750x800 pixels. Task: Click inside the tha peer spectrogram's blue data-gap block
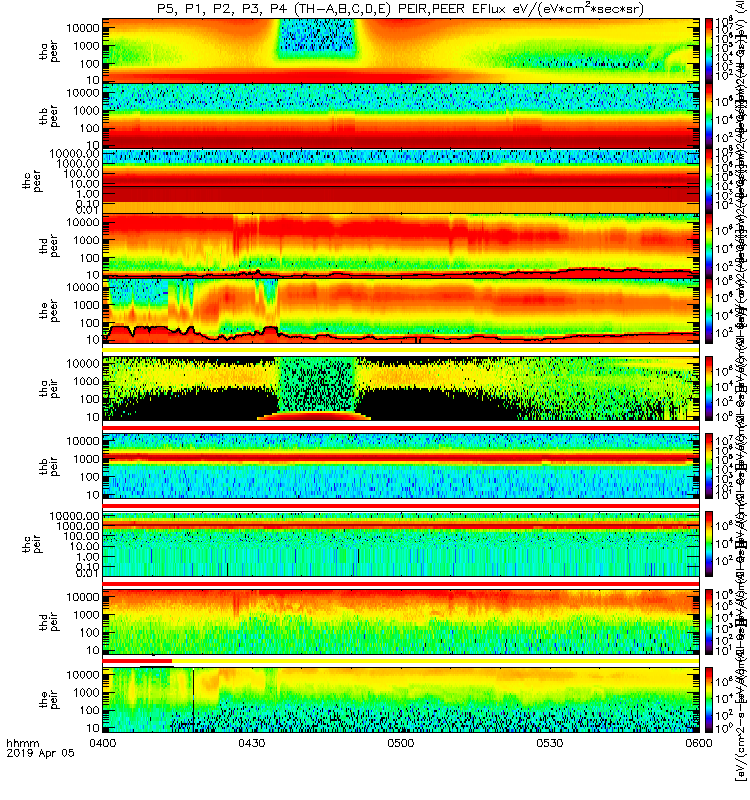pos(316,37)
